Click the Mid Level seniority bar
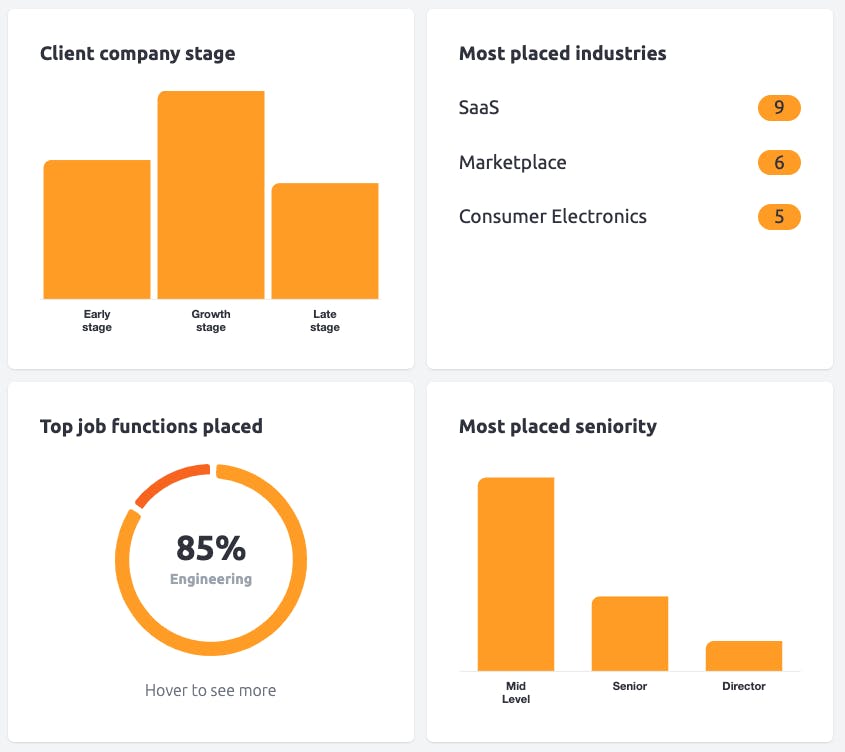Viewport: 845px width, 752px height. (x=516, y=574)
